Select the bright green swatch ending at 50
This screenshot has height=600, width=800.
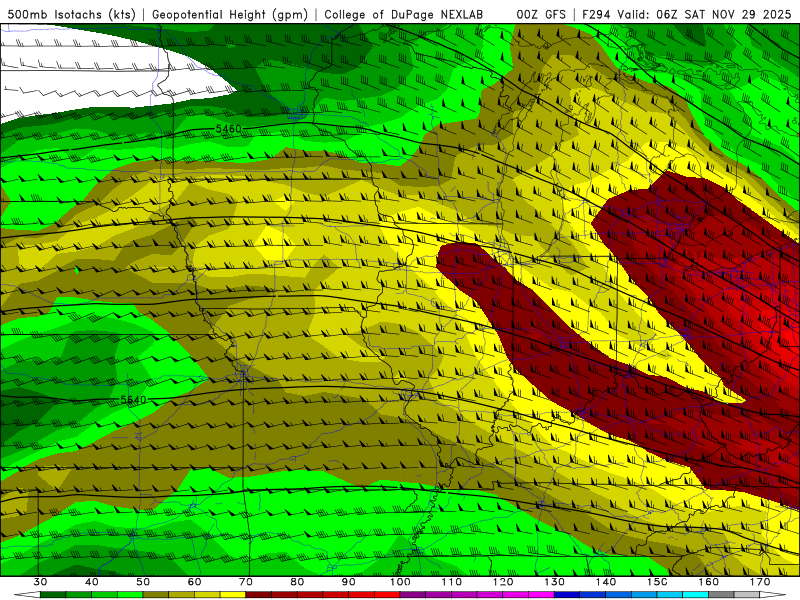click(x=130, y=595)
